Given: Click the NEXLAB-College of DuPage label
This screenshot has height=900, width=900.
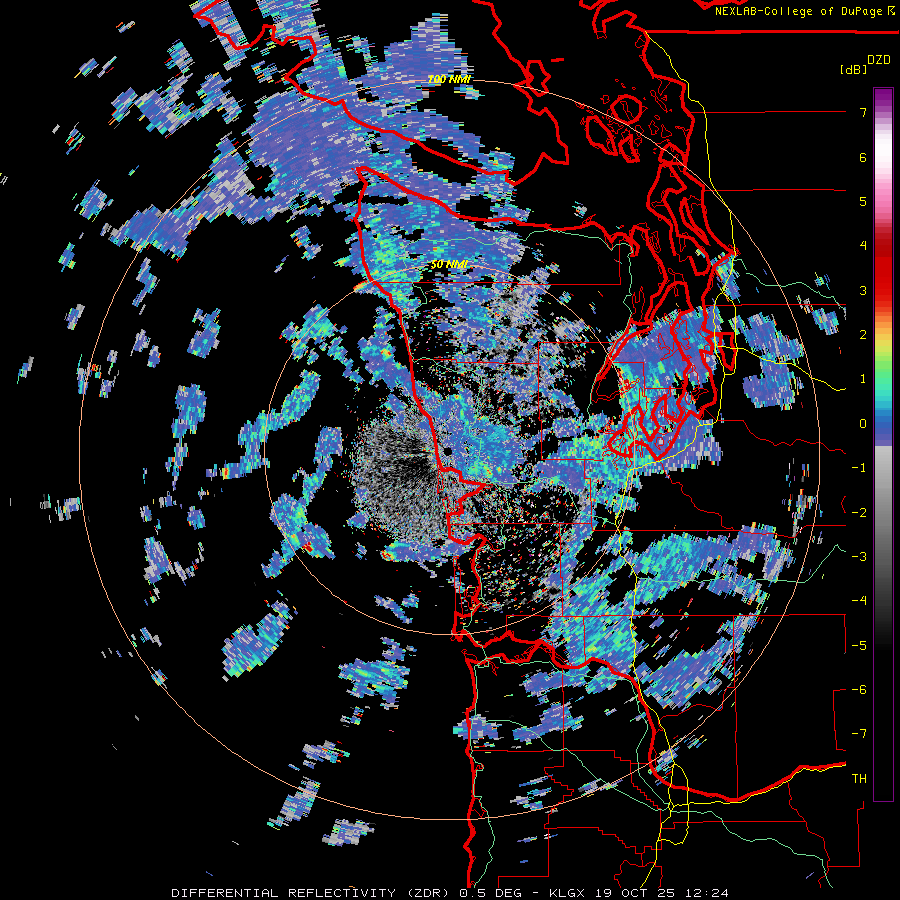Looking at the screenshot, I should pos(798,11).
